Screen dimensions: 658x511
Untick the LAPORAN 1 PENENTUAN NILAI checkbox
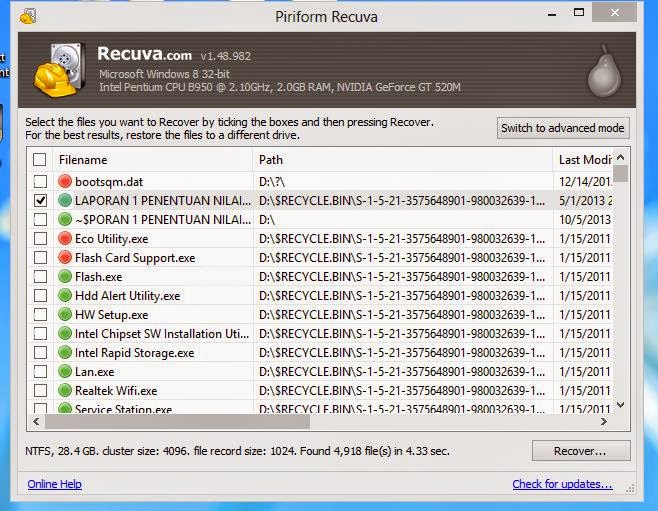[x=40, y=201]
